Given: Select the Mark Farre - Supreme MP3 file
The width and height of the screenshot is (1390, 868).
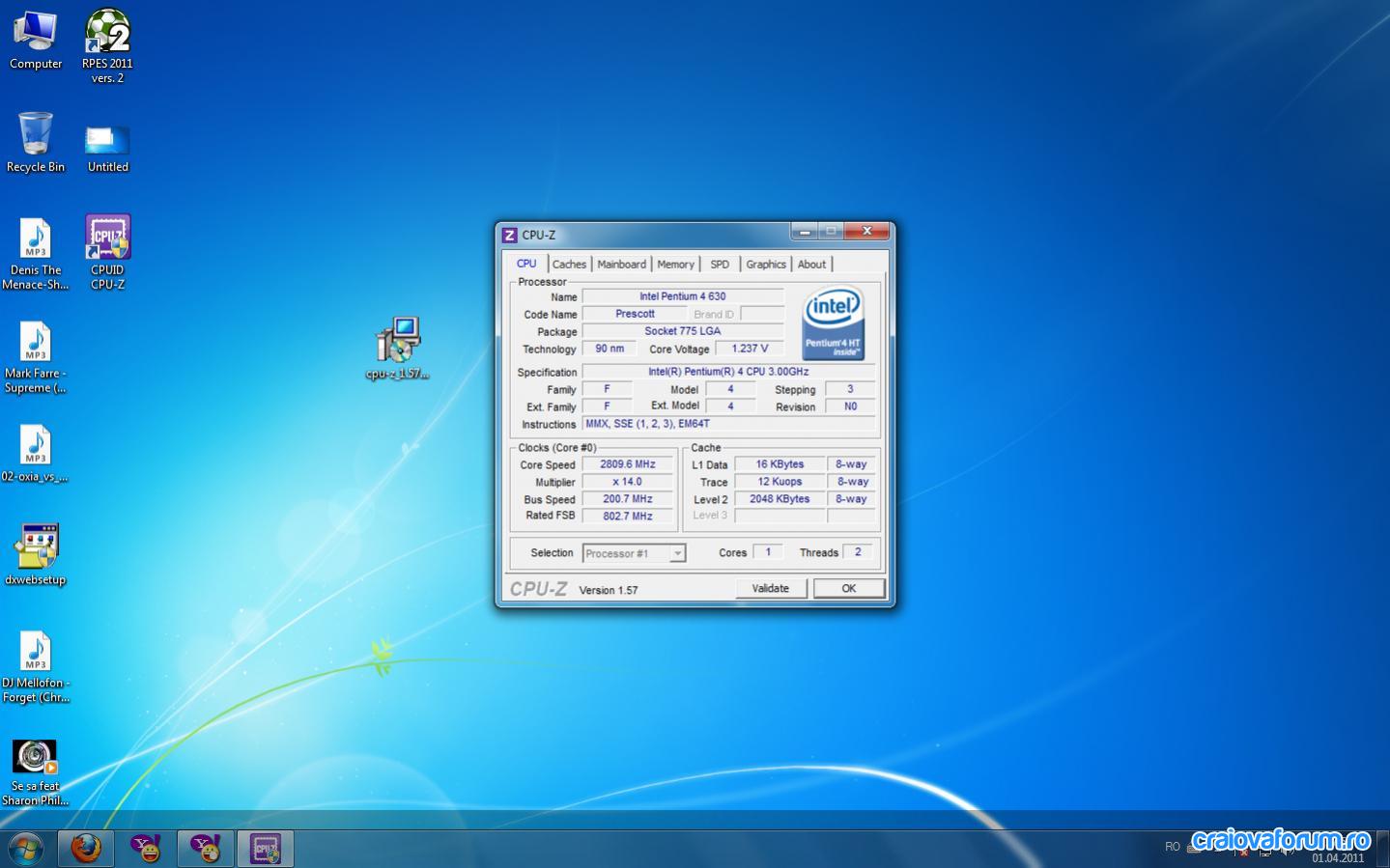Looking at the screenshot, I should [x=36, y=357].
